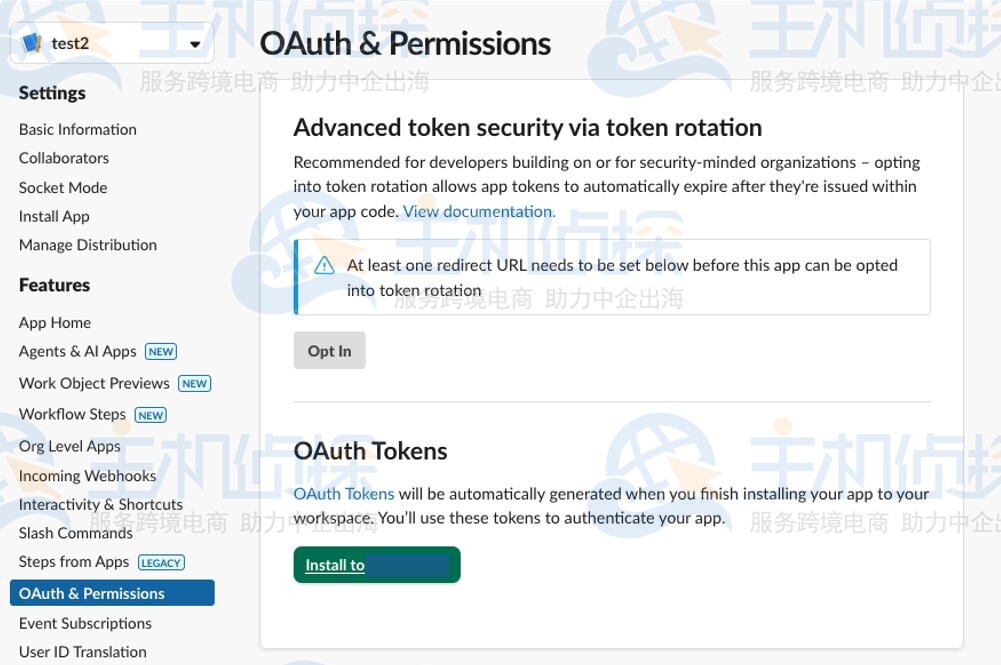Select App Home in sidebar
The width and height of the screenshot is (1001, 665).
point(55,322)
